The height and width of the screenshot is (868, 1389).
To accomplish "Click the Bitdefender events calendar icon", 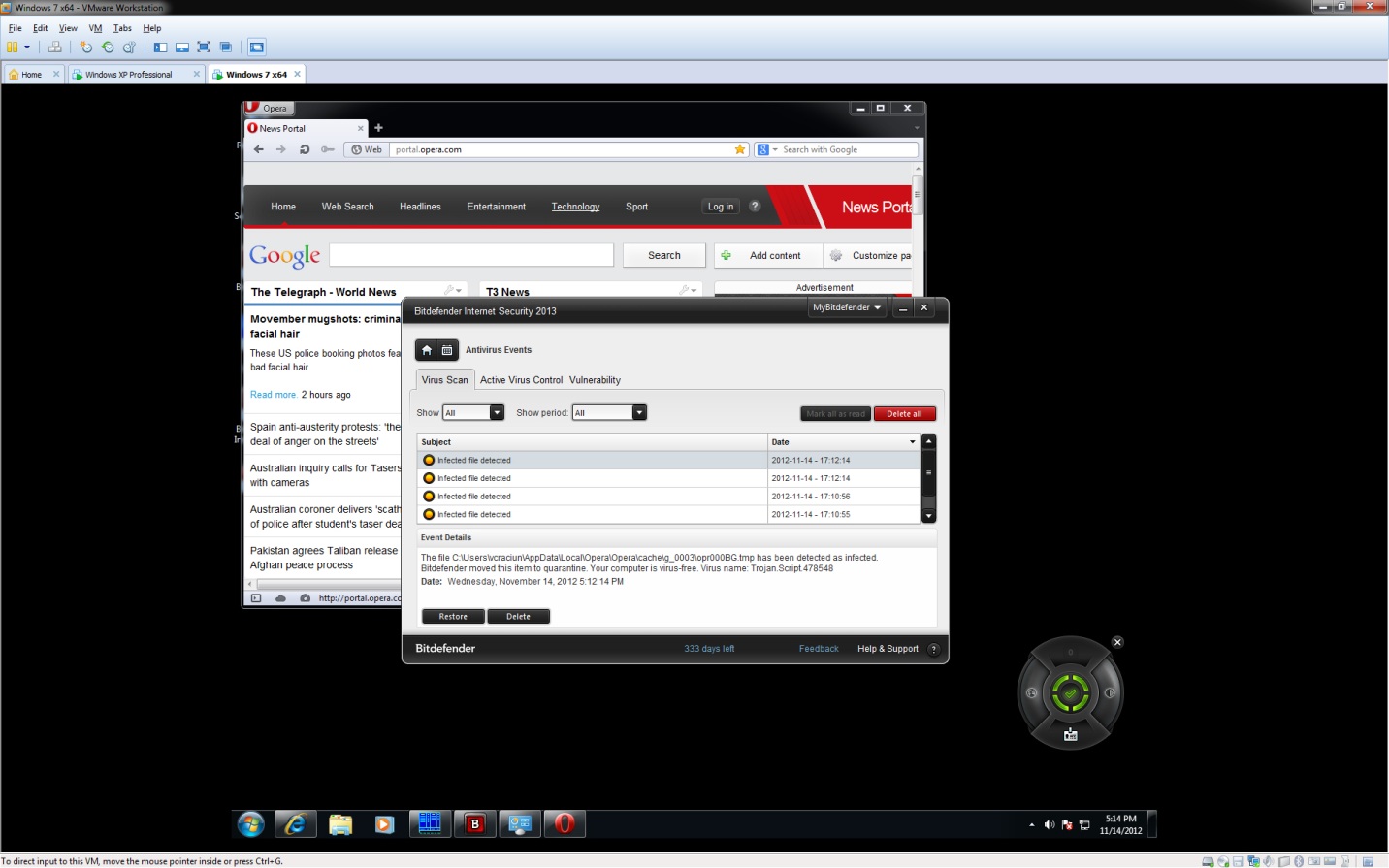I will click(x=447, y=350).
